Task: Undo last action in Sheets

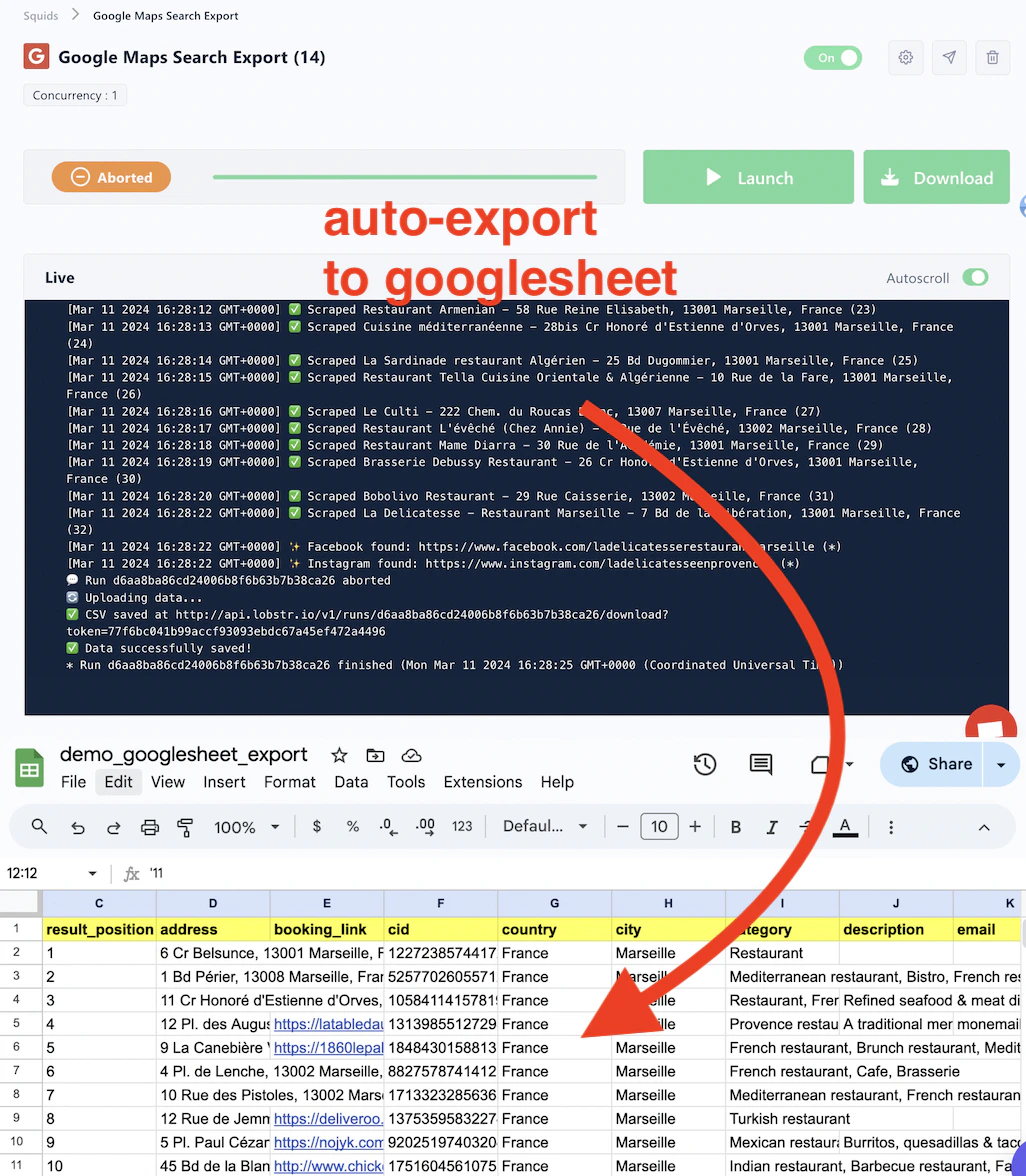Action: 77,827
